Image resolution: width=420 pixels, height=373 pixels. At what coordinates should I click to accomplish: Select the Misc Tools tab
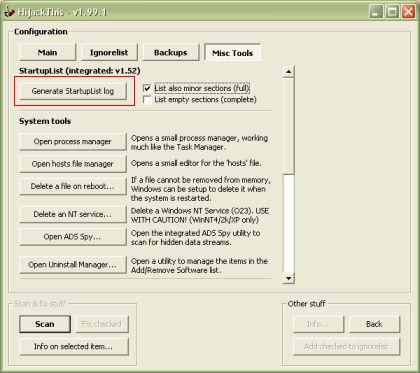(232, 53)
